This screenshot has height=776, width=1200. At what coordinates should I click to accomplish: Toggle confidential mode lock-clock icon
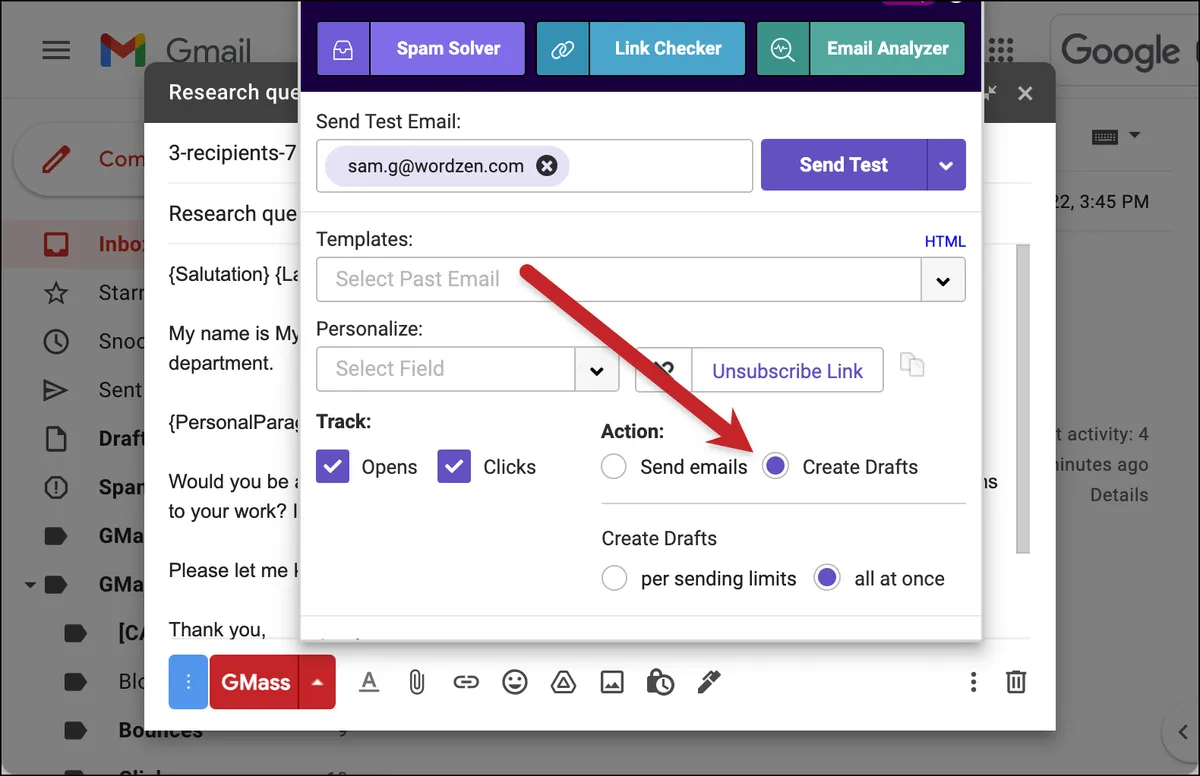coord(660,682)
